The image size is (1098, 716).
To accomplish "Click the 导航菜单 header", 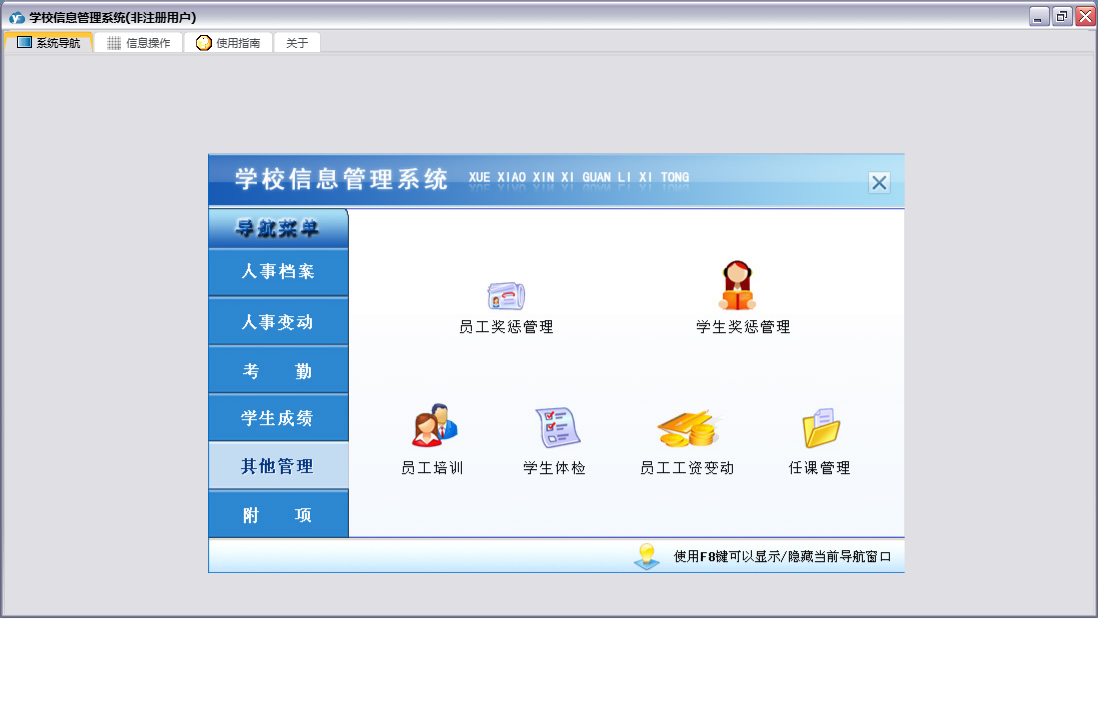I will 278,228.
